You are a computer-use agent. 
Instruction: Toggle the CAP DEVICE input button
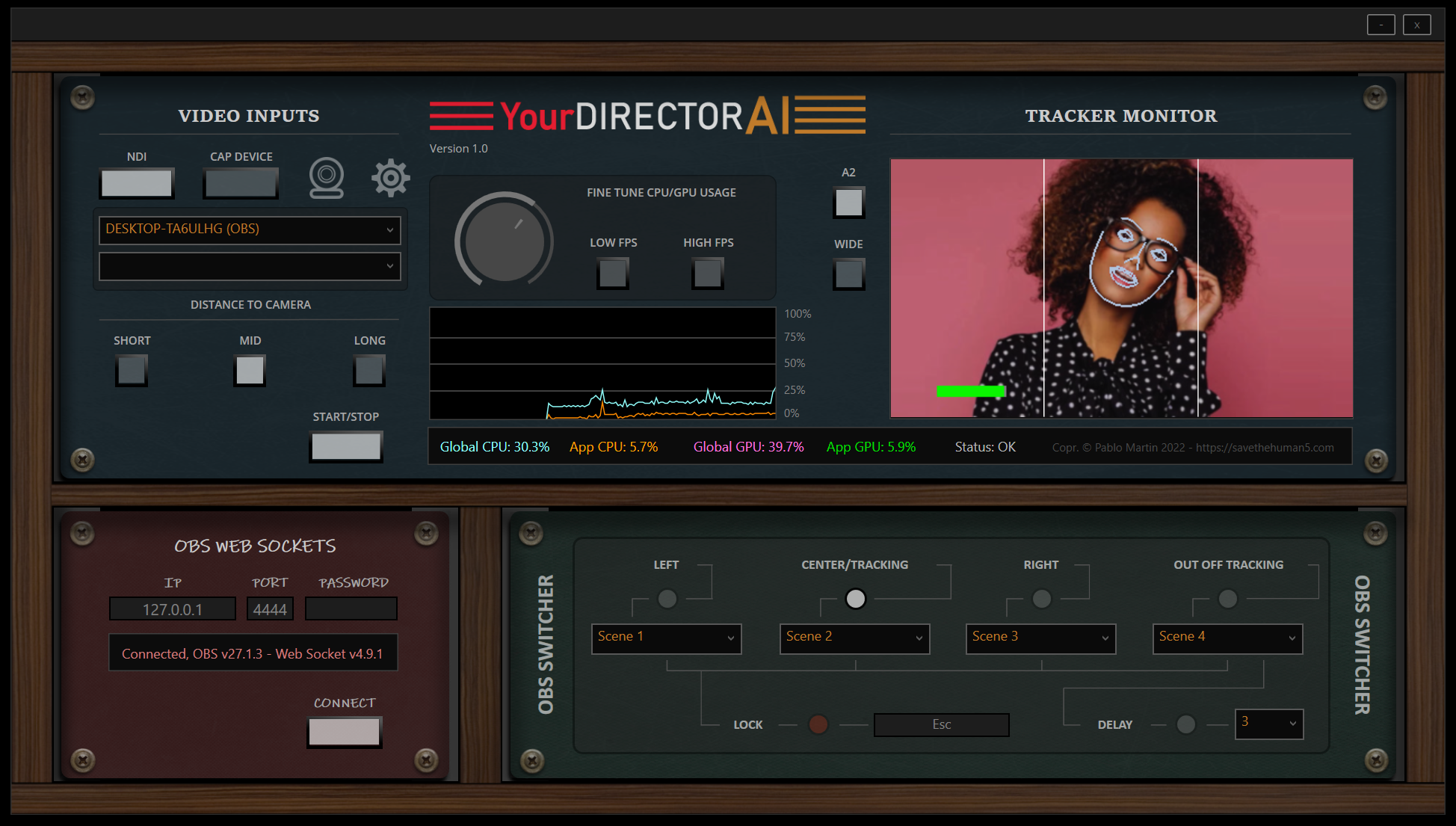click(241, 183)
